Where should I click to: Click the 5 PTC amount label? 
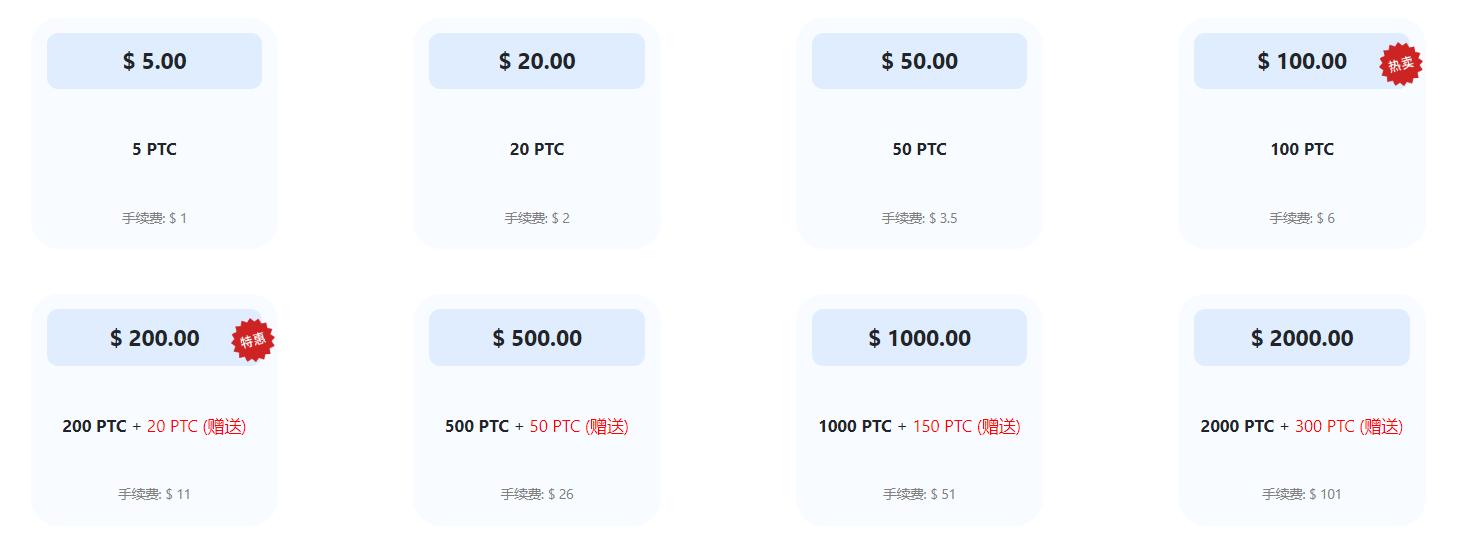click(154, 149)
